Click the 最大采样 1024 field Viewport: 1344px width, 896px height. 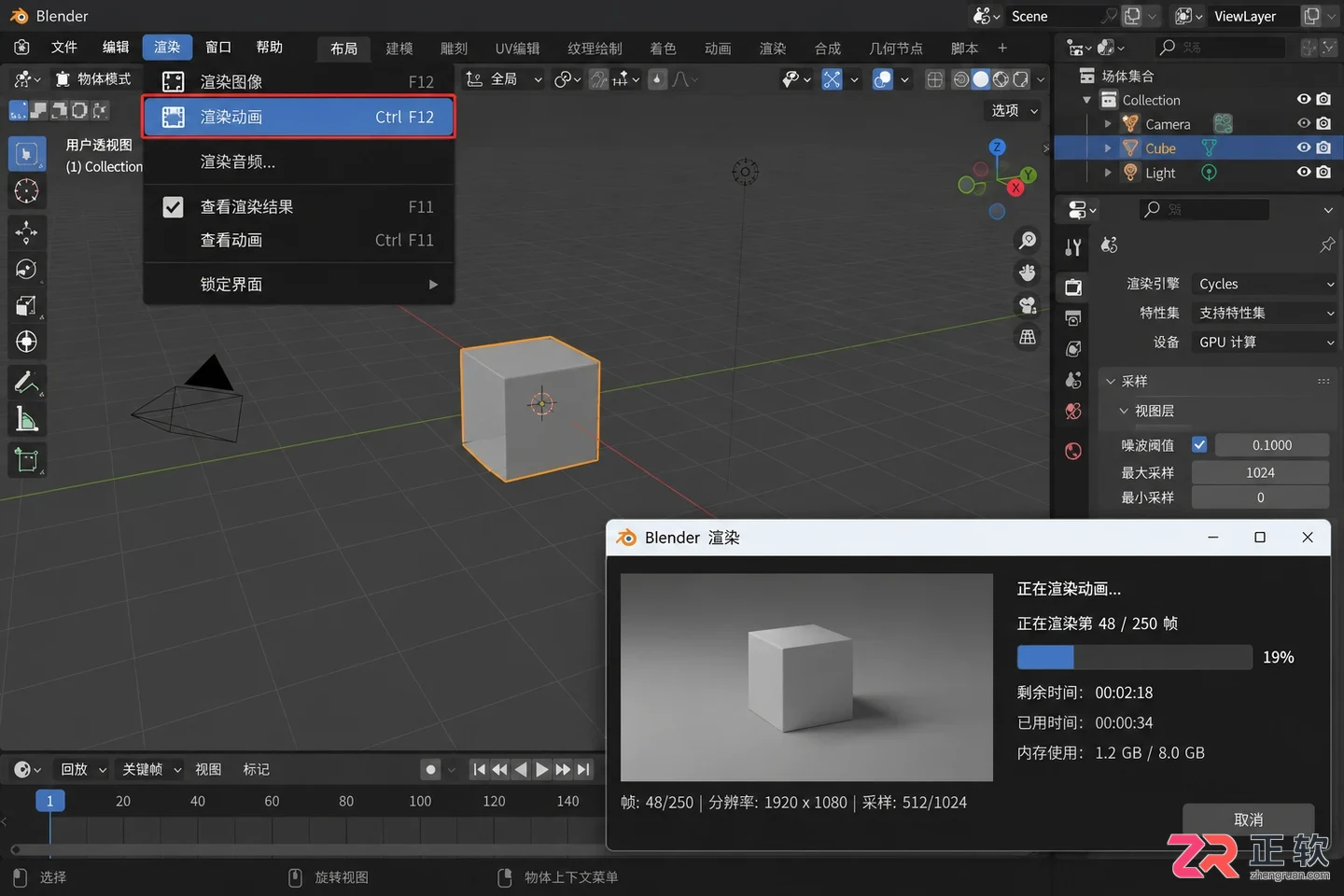(x=1260, y=472)
